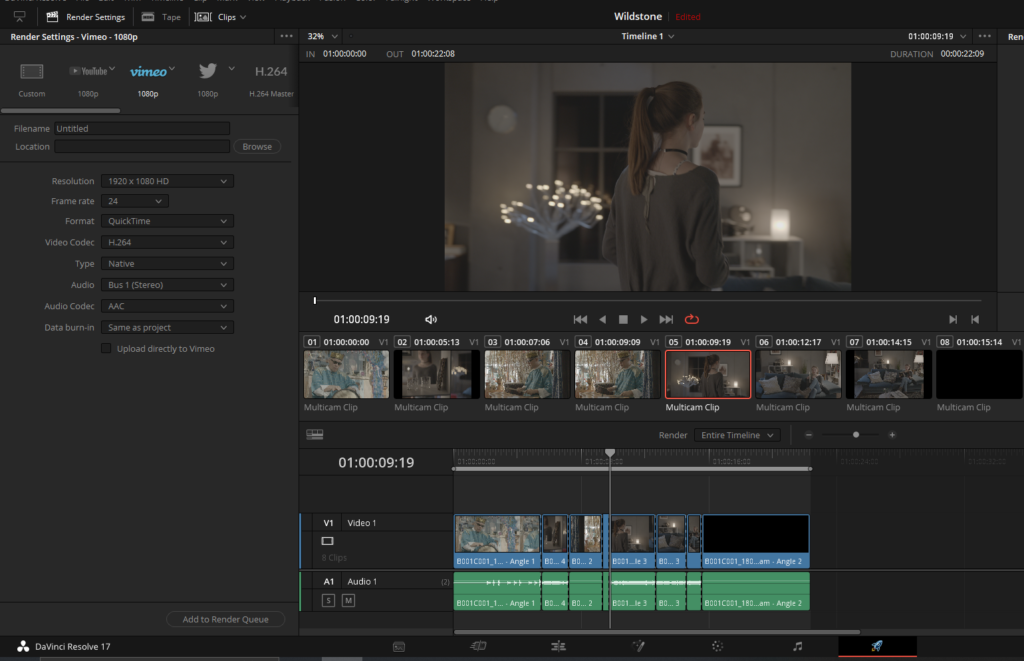This screenshot has width=1024, height=661.
Task: Click the timeline ruler playhead marker
Action: coord(610,453)
